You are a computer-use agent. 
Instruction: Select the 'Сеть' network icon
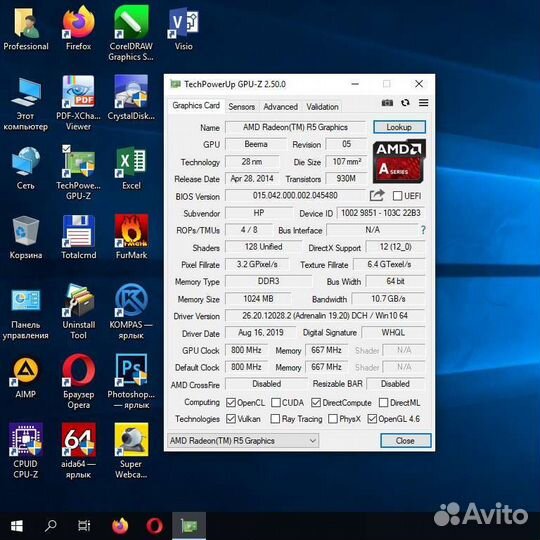[x=26, y=168]
